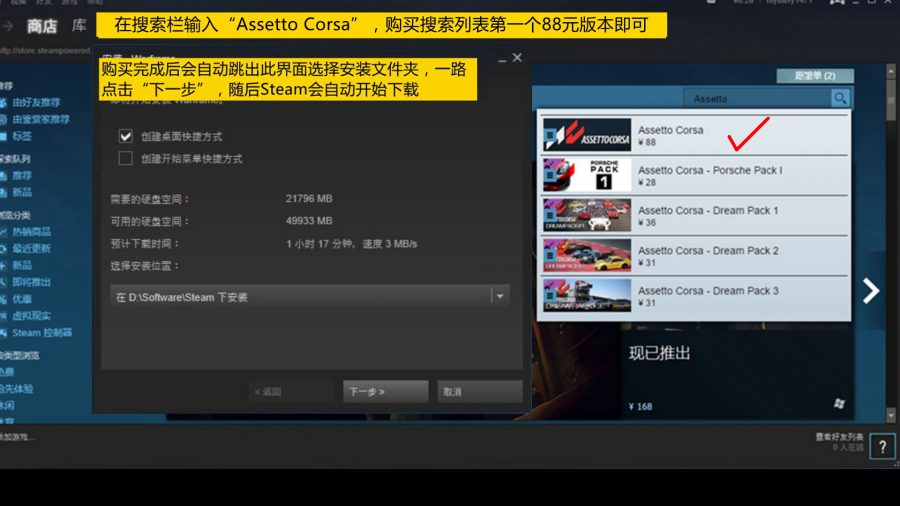900x506 pixels.
Task: Open the help question mark button
Action: 882,446
